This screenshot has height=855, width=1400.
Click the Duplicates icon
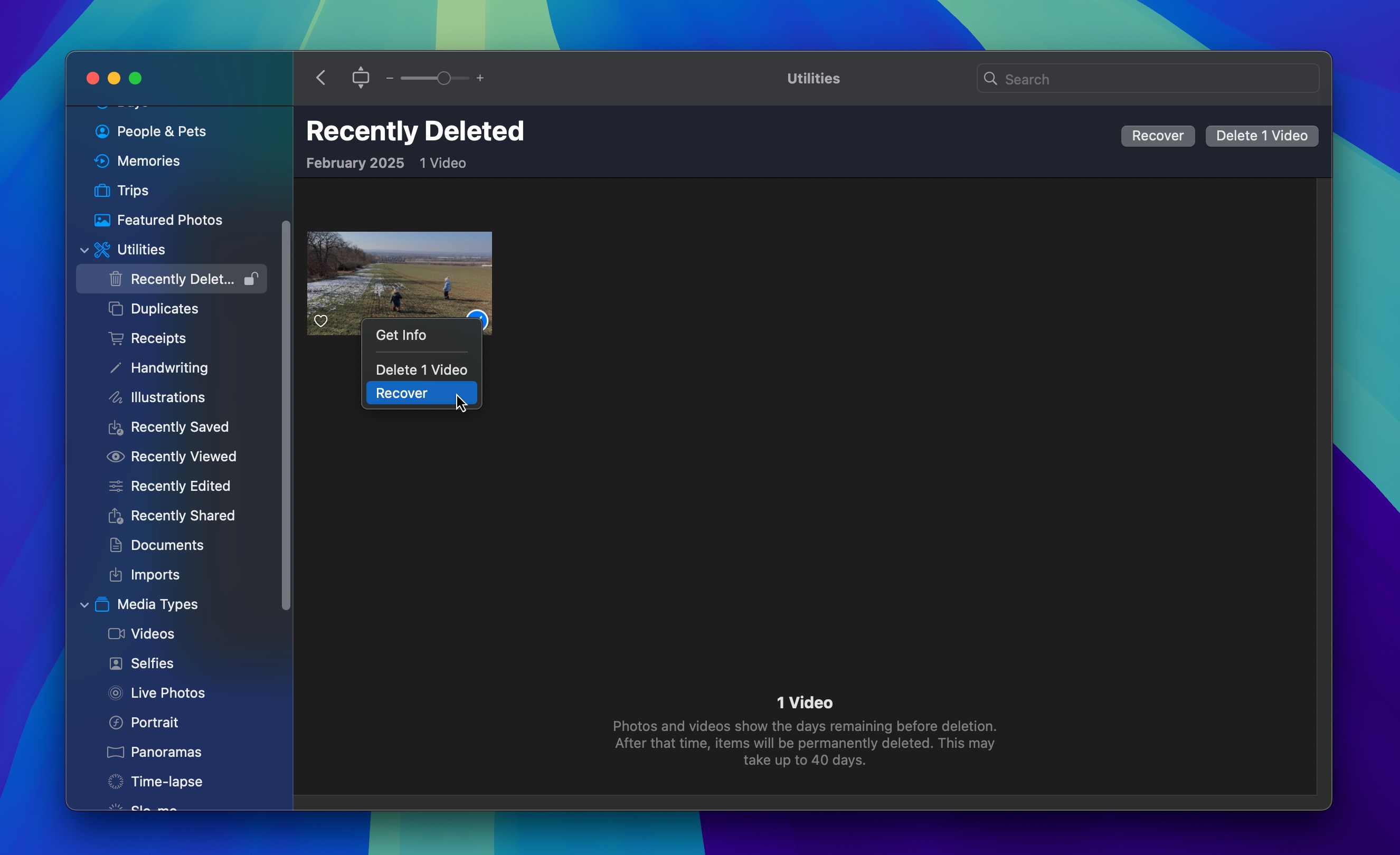(x=115, y=308)
